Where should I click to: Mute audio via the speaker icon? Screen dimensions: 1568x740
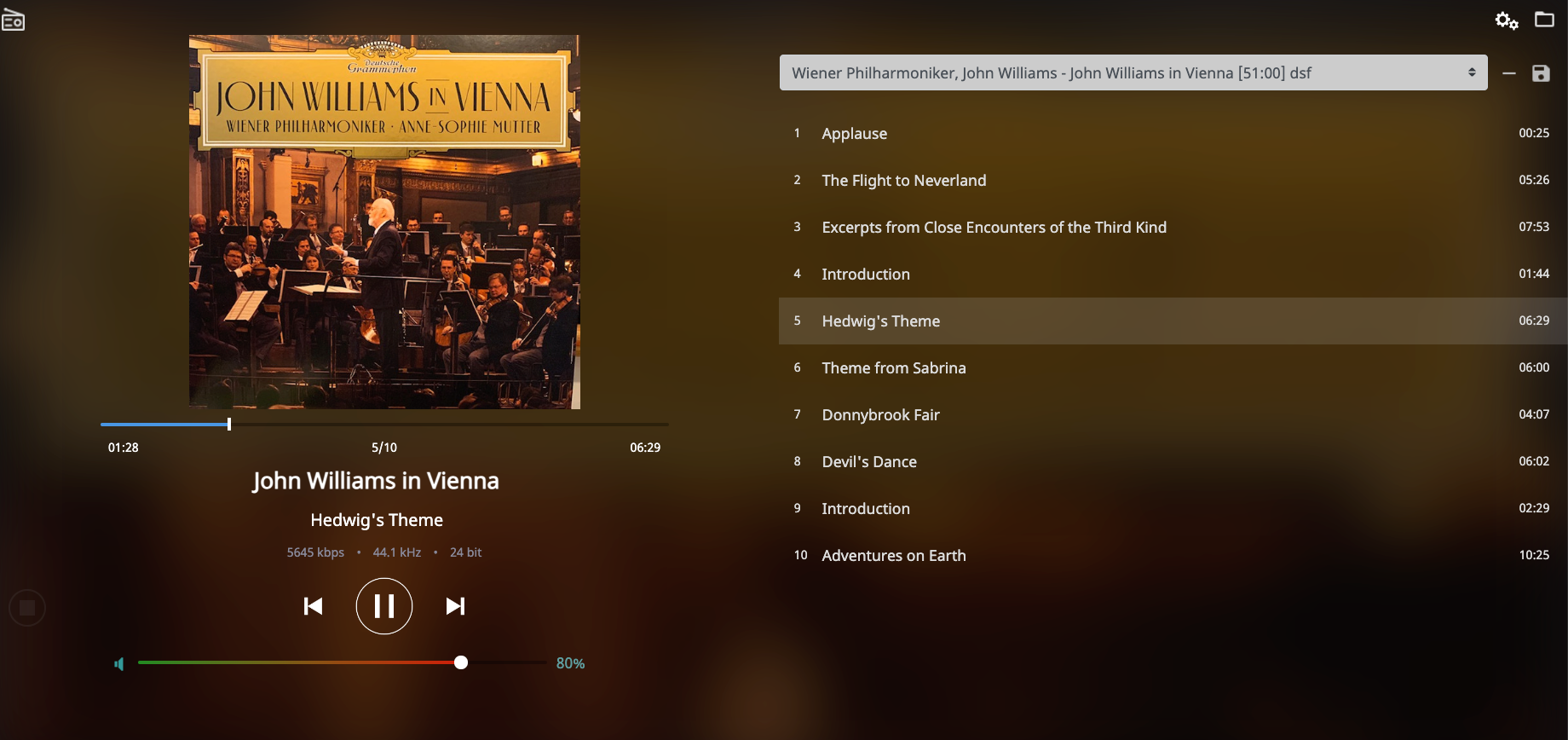click(x=119, y=663)
